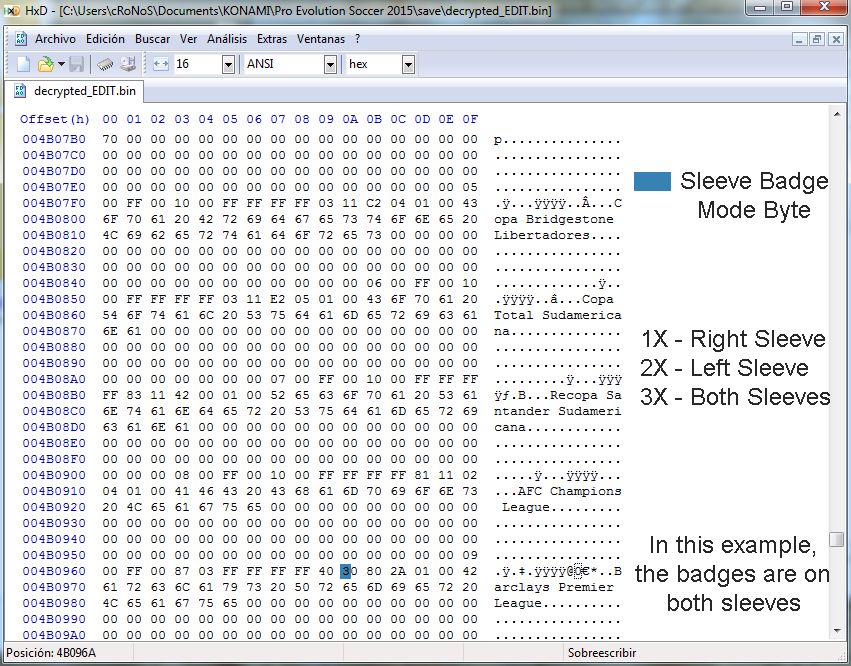Open the Archivo menu
Screen dimensions: 851x666
(x=55, y=39)
